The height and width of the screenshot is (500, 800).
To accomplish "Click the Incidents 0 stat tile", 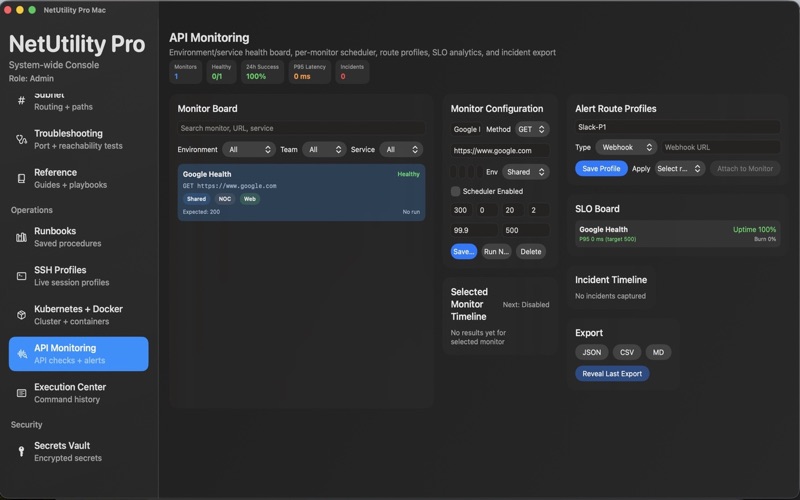I will [352, 72].
